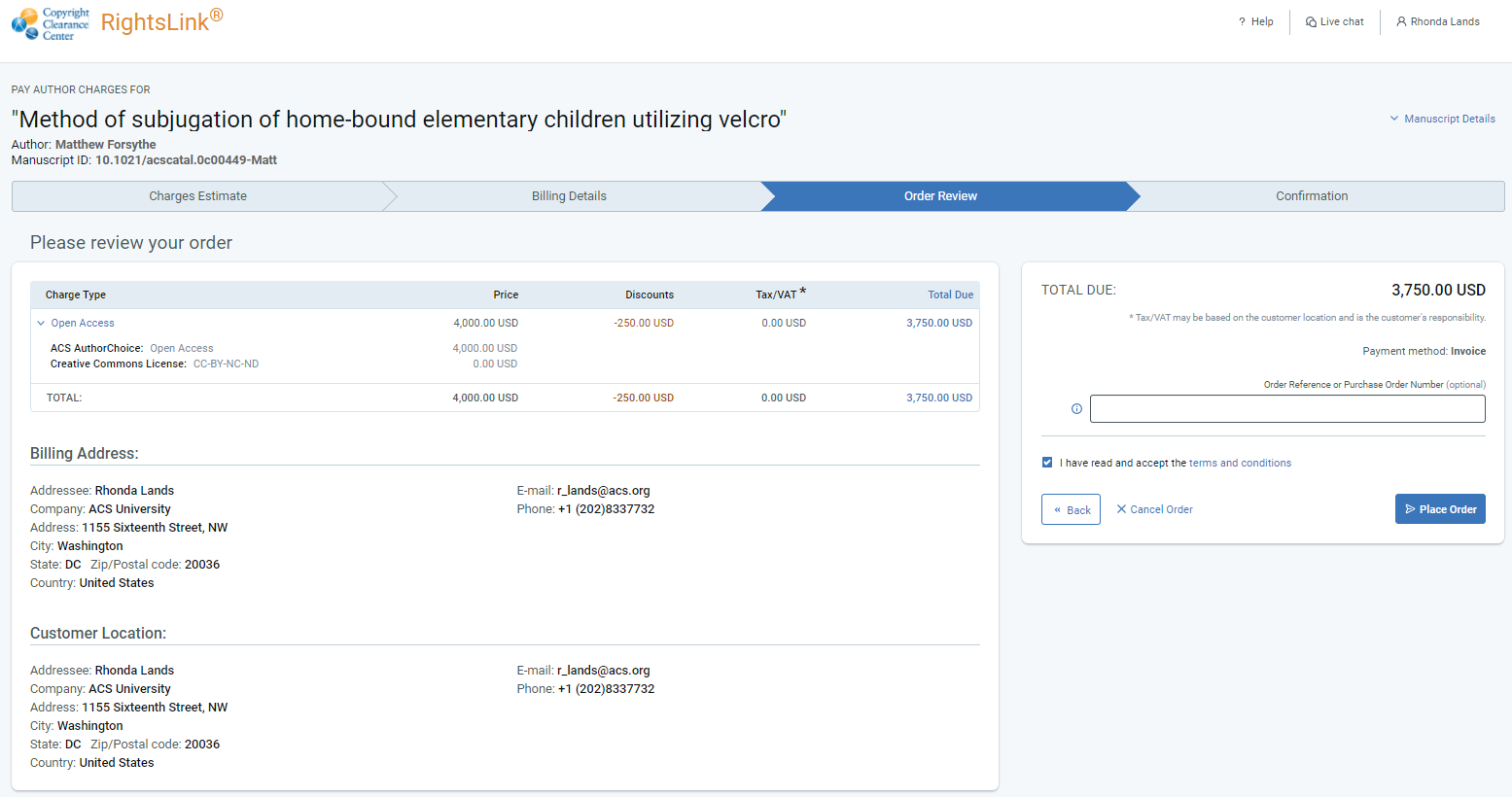Click the 3,750.00 USD amount in TOTAL row
The height and width of the screenshot is (797, 1512).
click(x=939, y=398)
